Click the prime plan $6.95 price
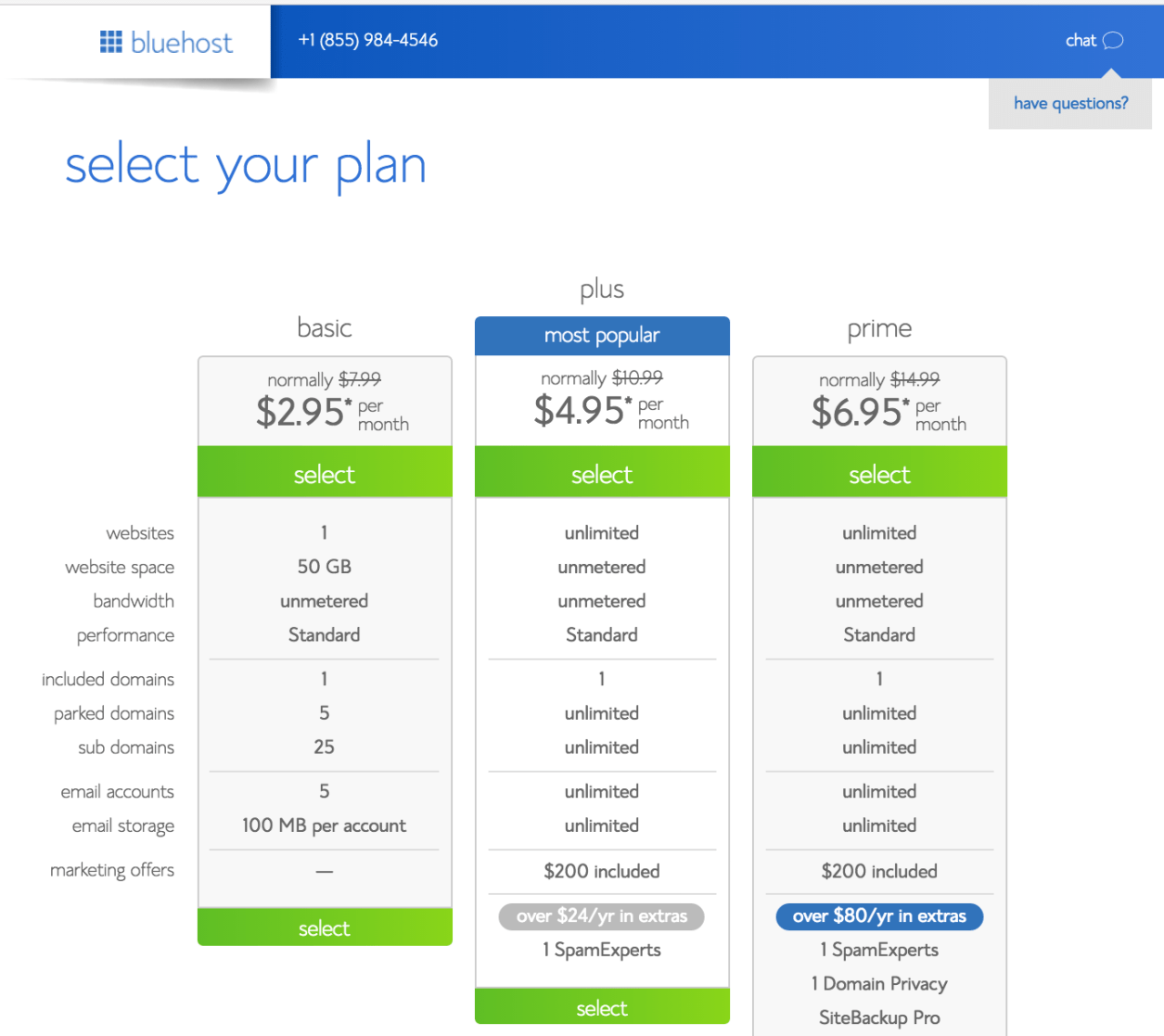1164x1036 pixels. (858, 412)
